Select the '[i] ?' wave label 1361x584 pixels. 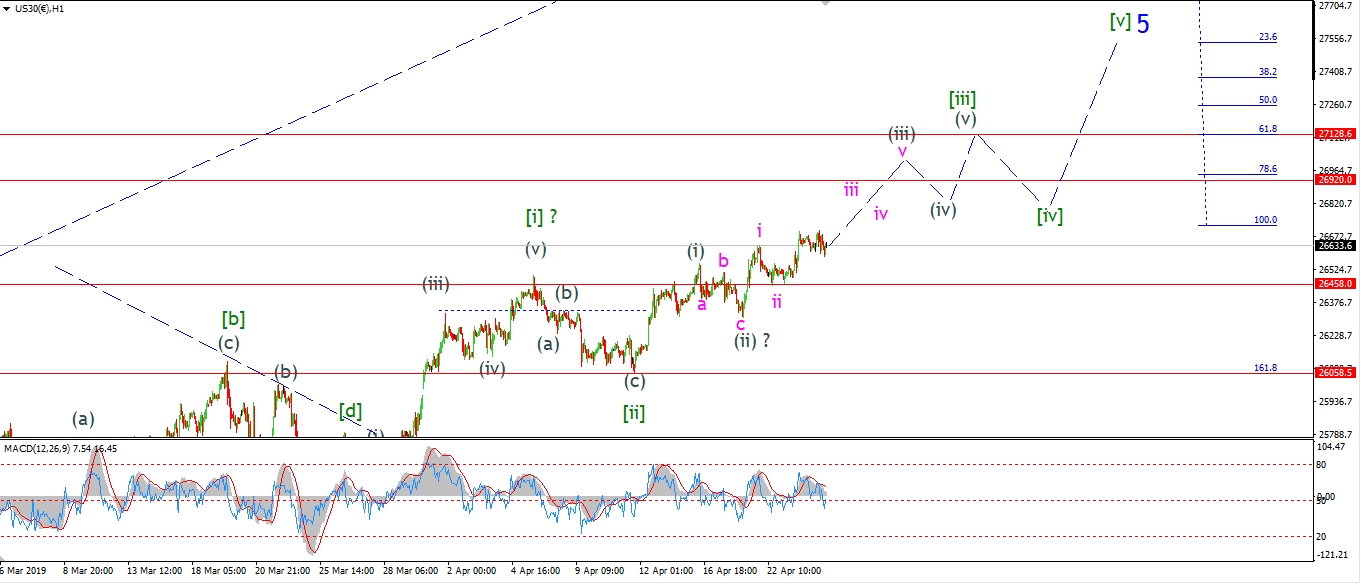click(x=541, y=216)
